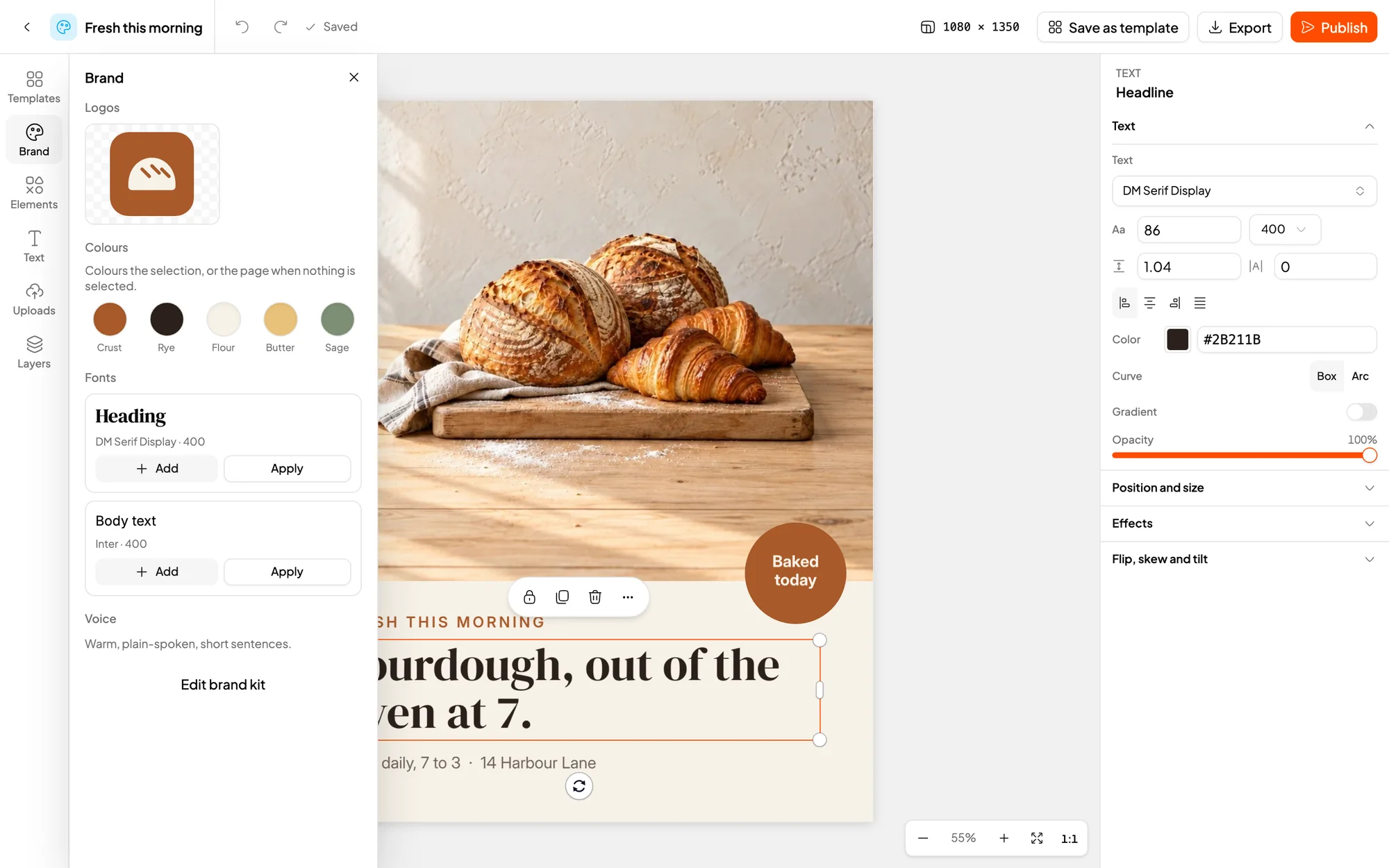Zoom out with the minus button
This screenshot has width=1389, height=868.
pyautogui.click(x=923, y=838)
